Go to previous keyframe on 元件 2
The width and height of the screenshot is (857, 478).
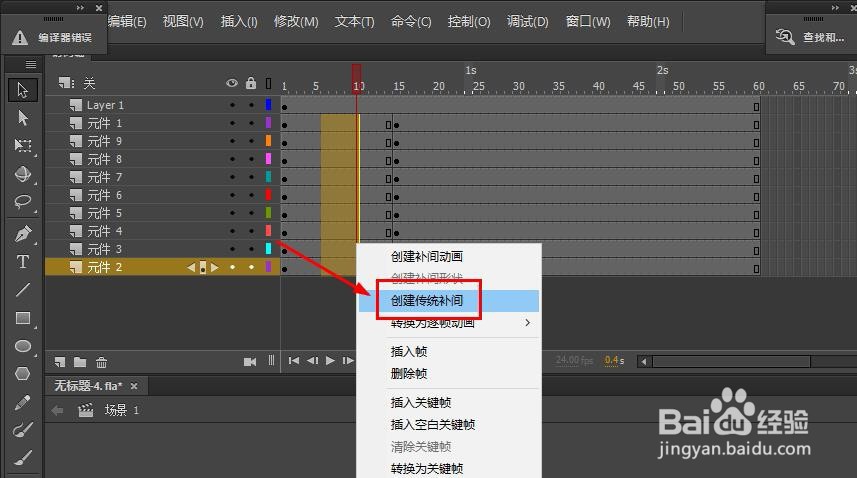pos(191,267)
